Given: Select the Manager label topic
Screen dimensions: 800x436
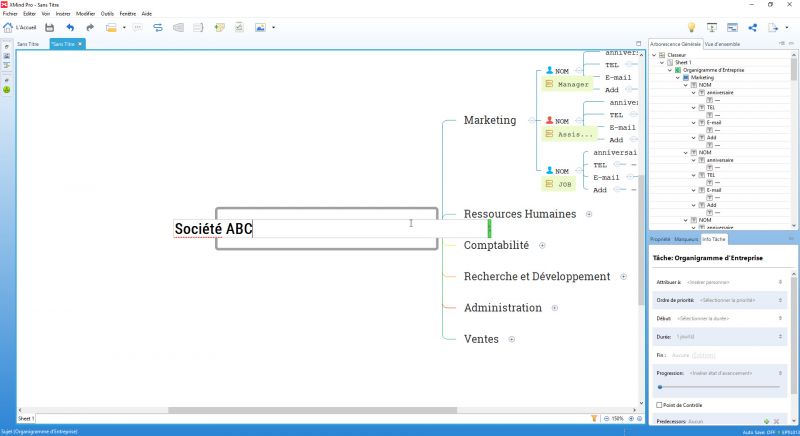Looking at the screenshot, I should tap(567, 84).
